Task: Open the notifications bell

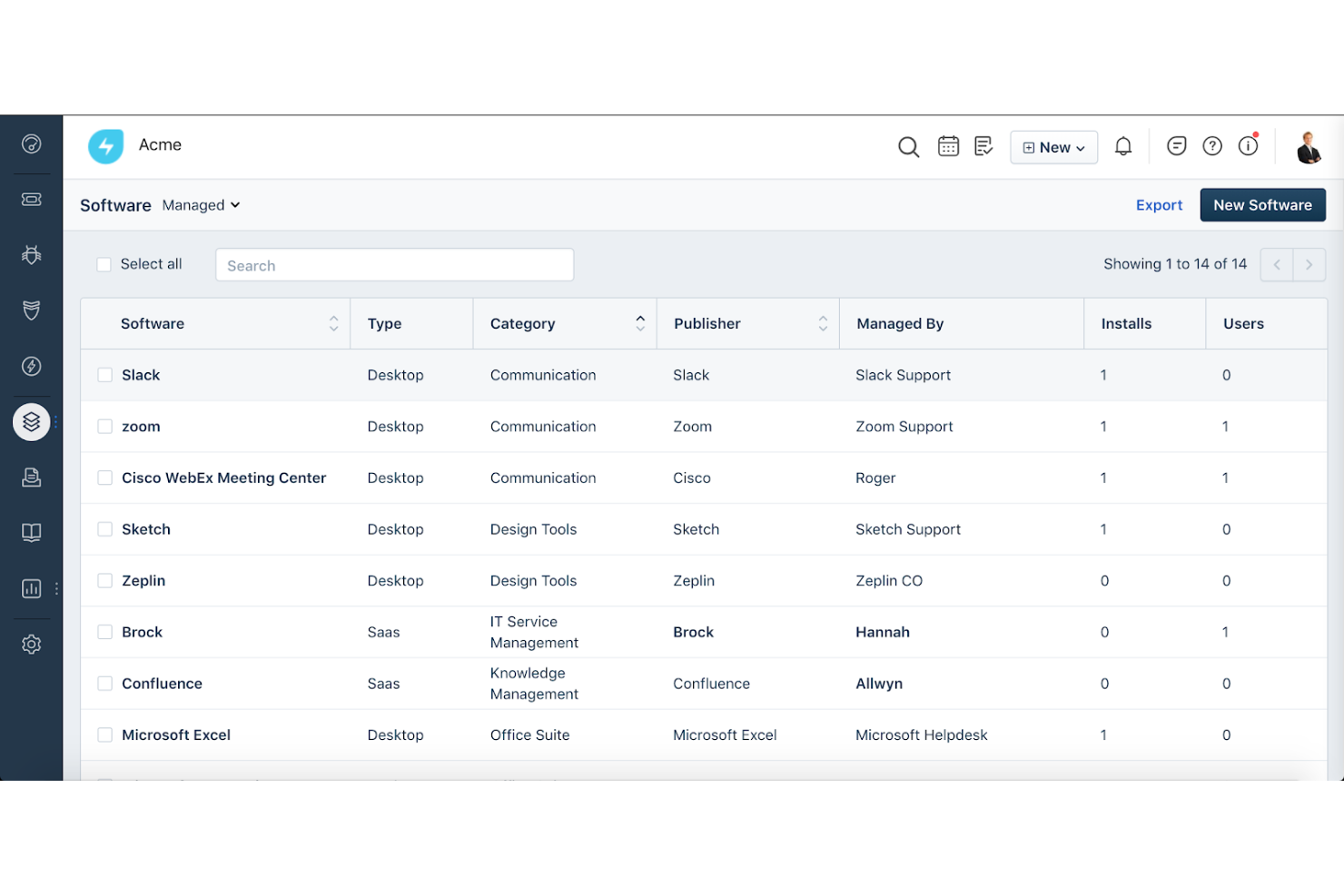Action: (x=1123, y=145)
